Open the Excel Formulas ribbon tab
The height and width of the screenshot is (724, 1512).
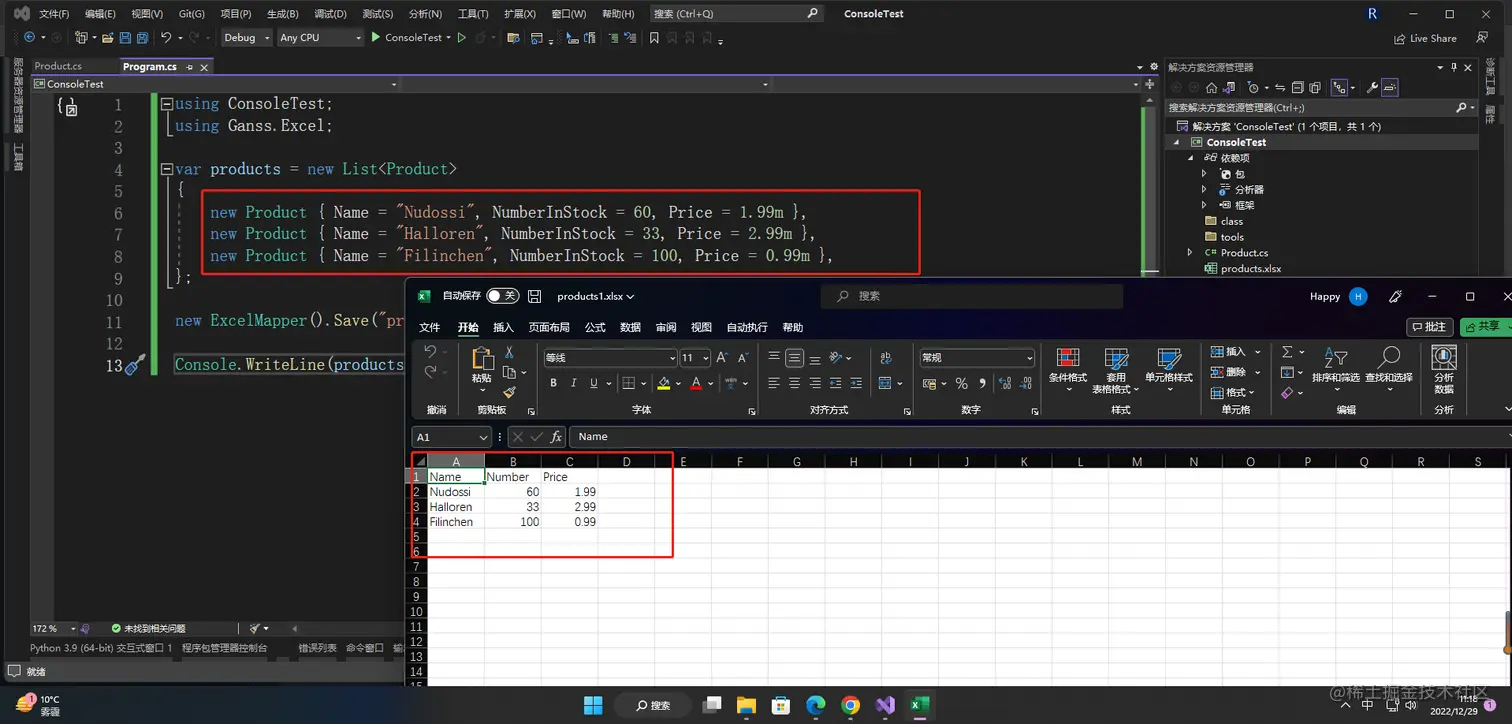[x=595, y=327]
